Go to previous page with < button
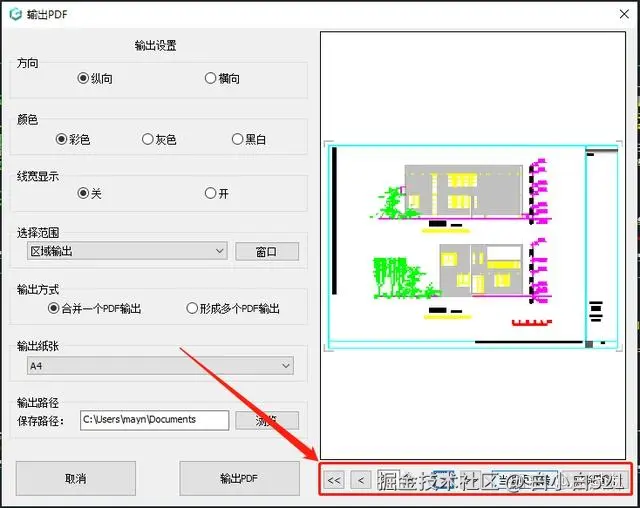 tap(361, 480)
